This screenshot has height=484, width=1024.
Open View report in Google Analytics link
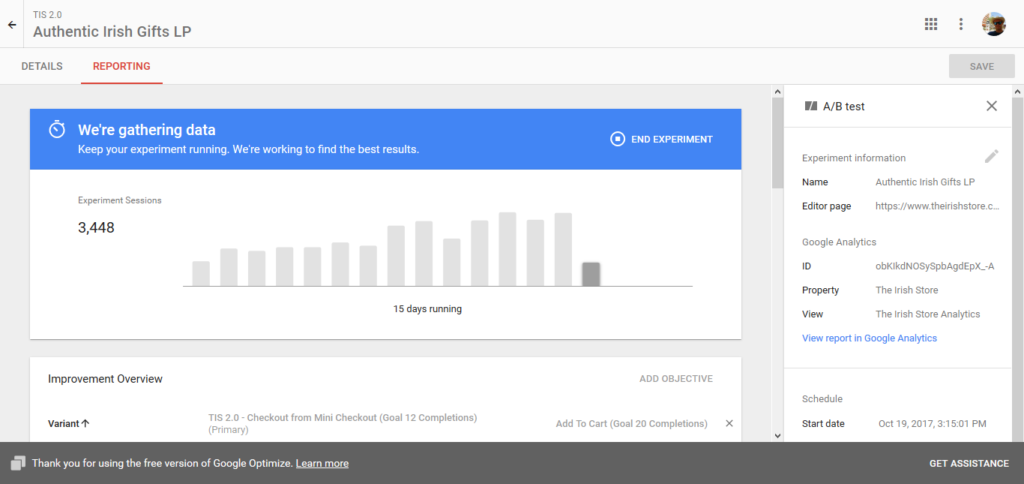tap(869, 338)
